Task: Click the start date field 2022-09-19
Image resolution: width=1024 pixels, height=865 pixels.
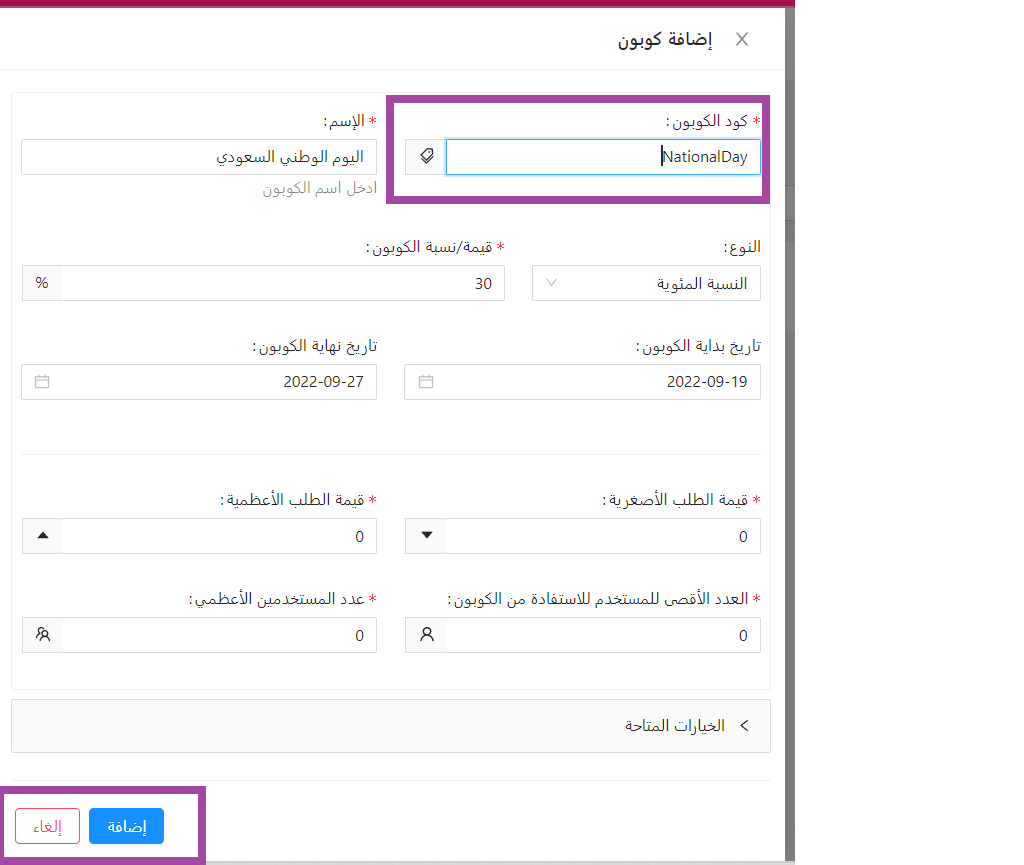Action: (600, 382)
